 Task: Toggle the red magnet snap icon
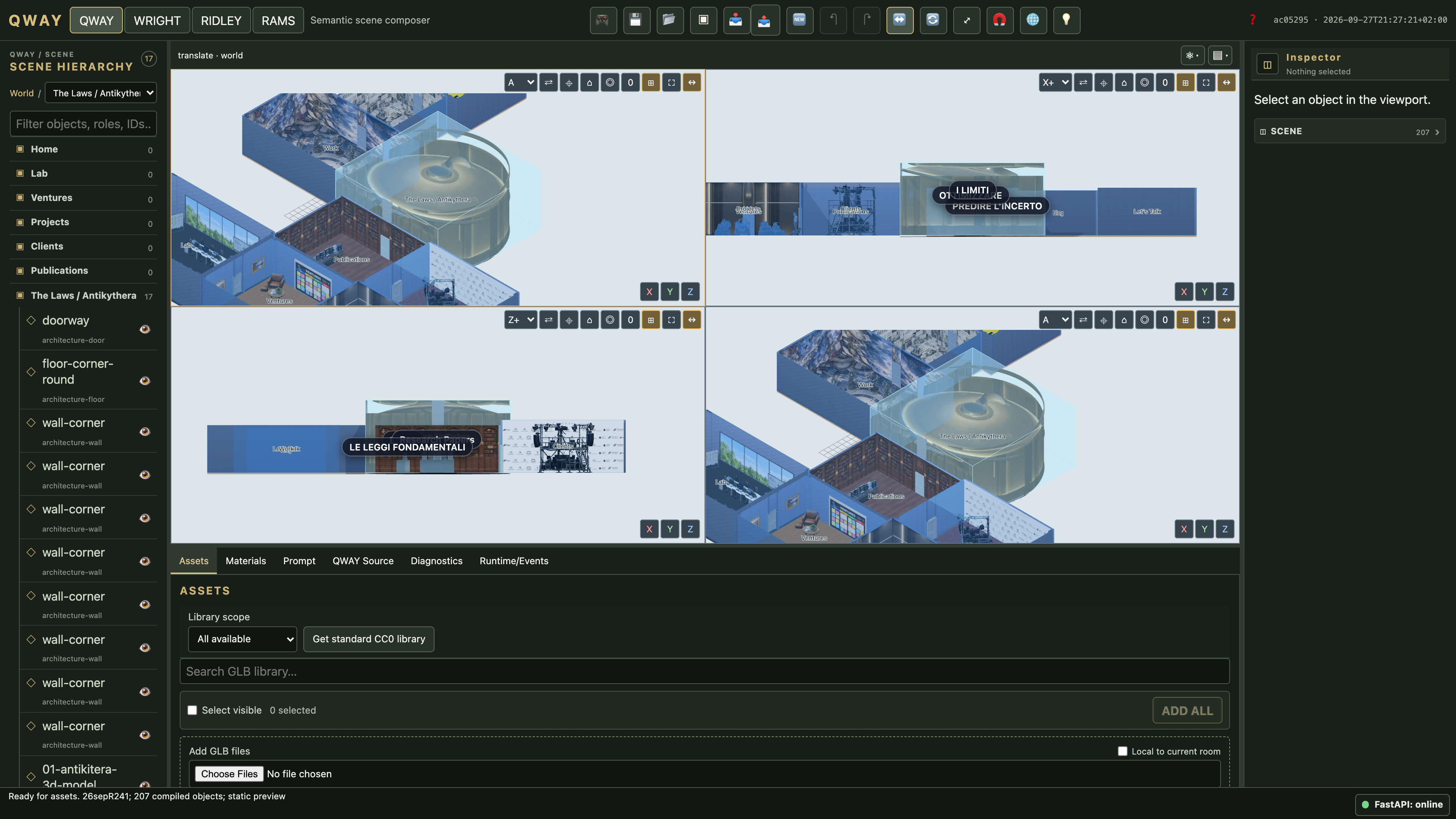pyautogui.click(x=1000, y=20)
